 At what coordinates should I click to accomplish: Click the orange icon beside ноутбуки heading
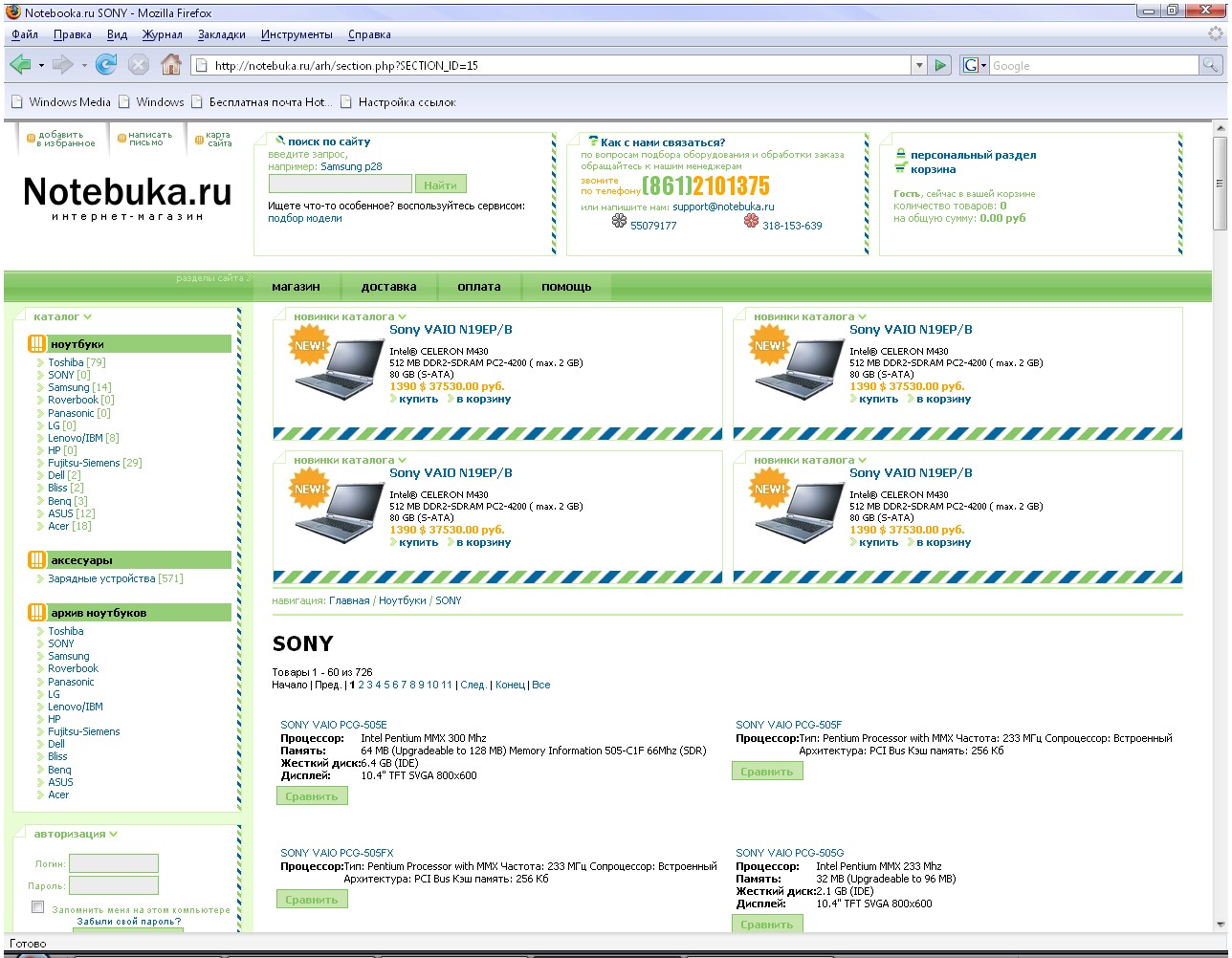(37, 344)
